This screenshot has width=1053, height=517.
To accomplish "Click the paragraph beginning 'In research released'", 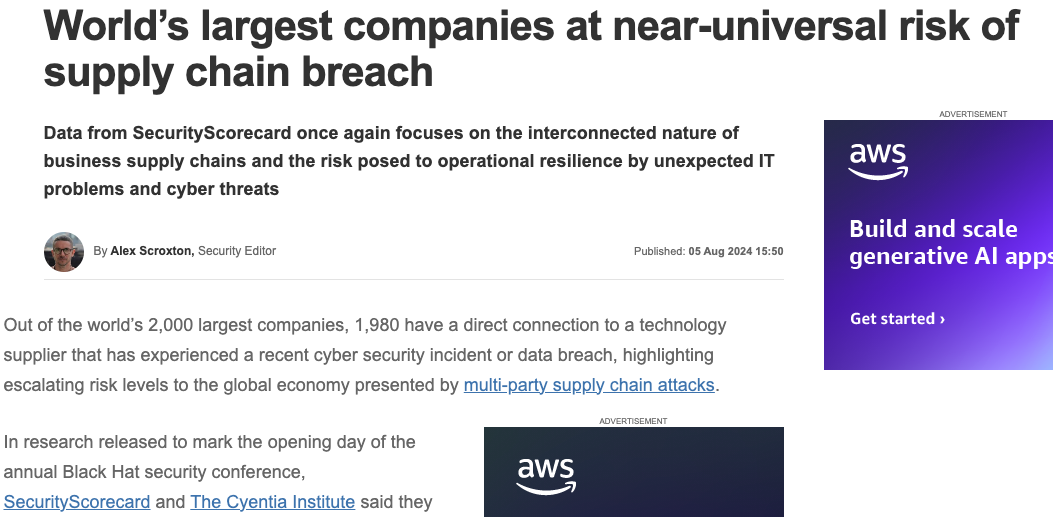I will coord(219,472).
